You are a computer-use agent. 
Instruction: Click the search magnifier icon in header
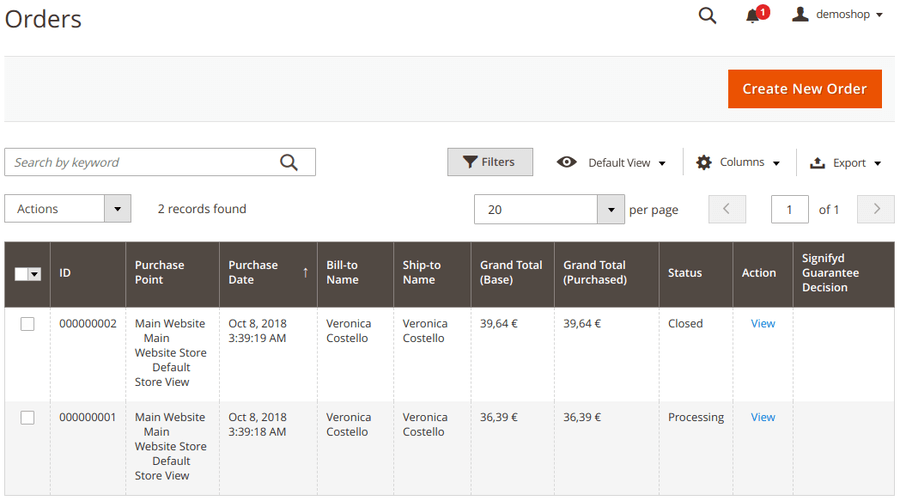coord(707,15)
